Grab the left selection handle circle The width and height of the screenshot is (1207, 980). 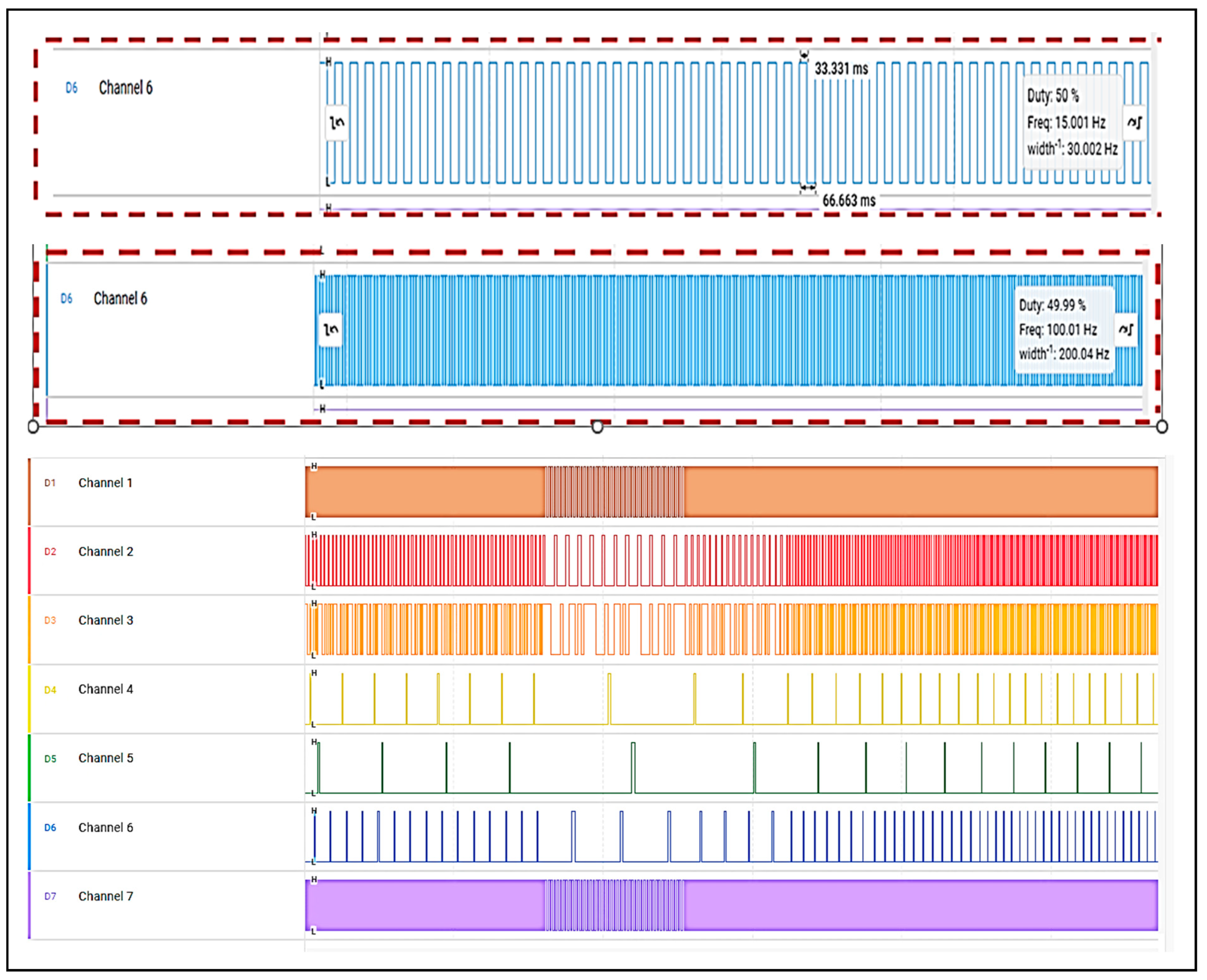coord(33,427)
